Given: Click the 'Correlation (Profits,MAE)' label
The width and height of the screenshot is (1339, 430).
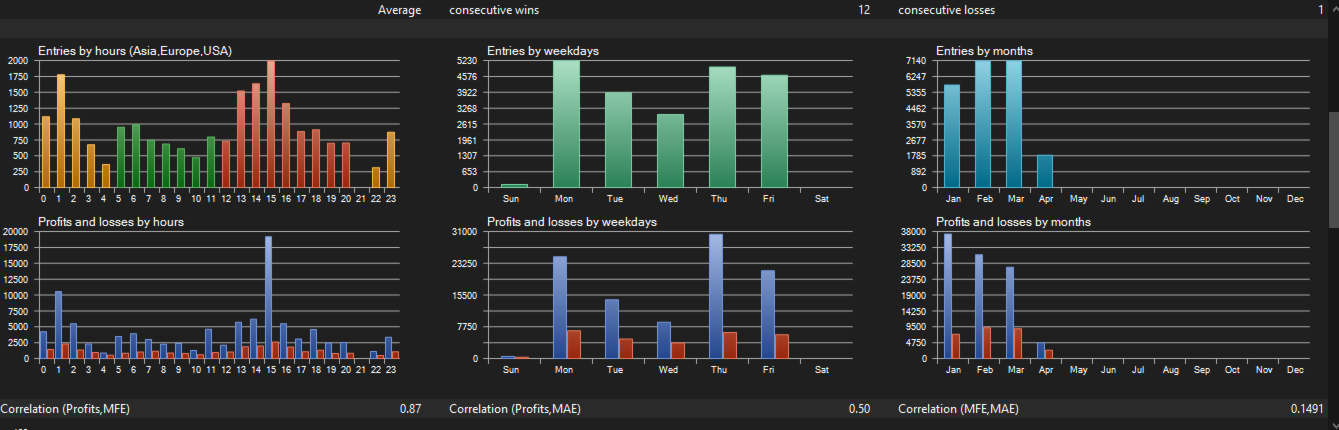Looking at the screenshot, I should [x=515, y=409].
